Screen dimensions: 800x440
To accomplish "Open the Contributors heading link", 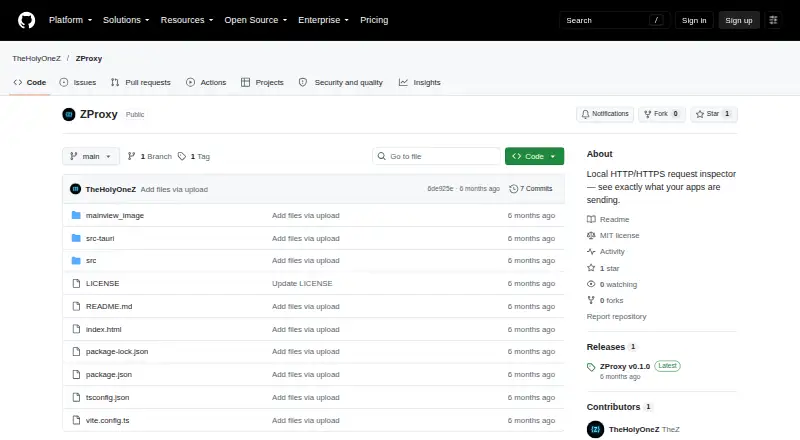I will point(613,407).
